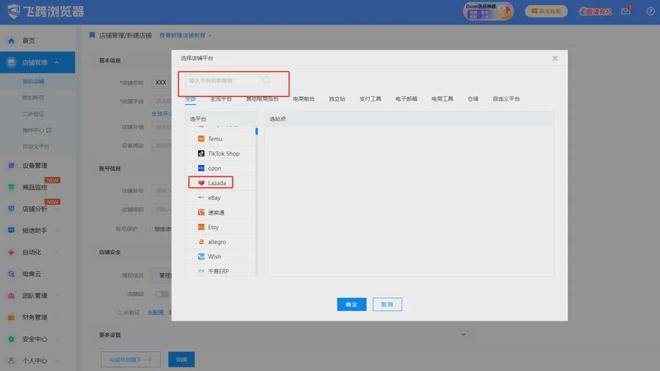Click the browser shield logo in header
Screen dimensions: 660x371
tap(14, 11)
